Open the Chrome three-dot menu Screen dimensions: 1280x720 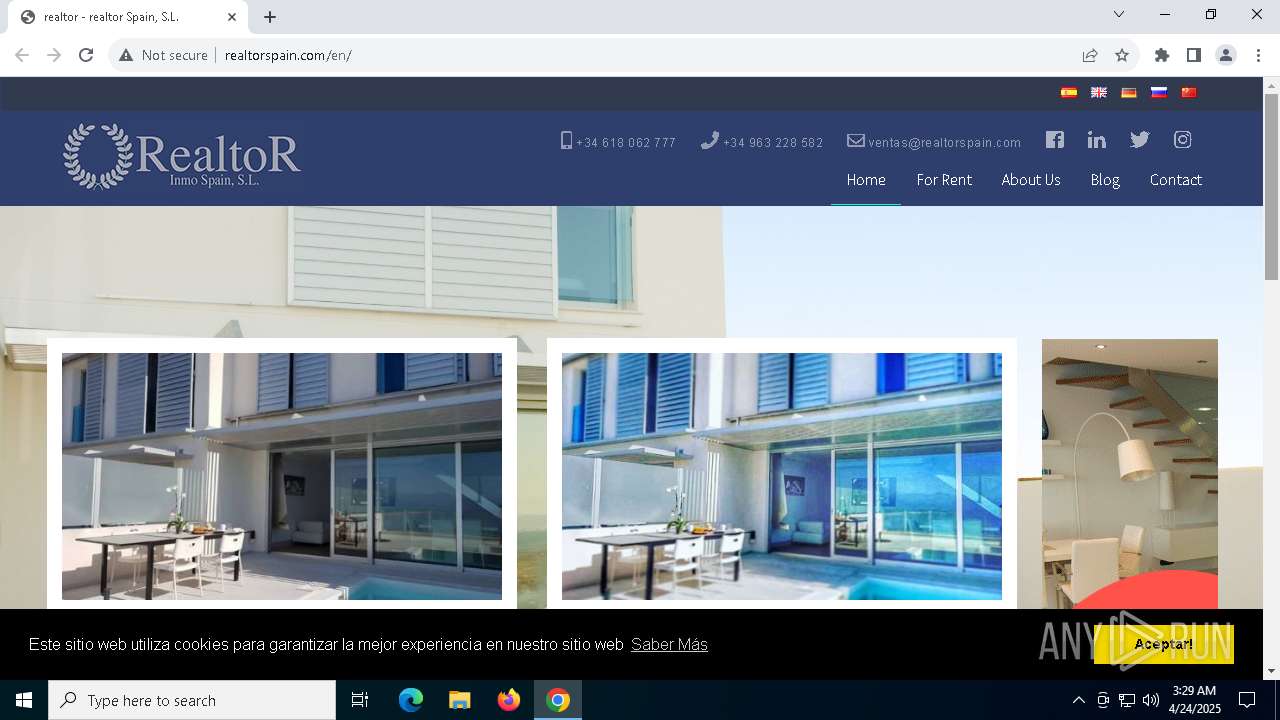[x=1258, y=55]
